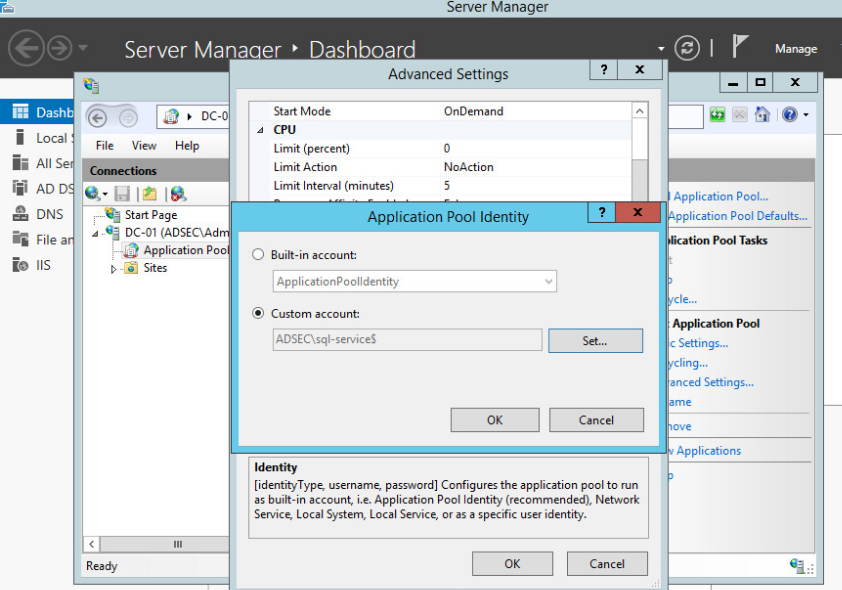Open Advanced Settings... in Actions pane

click(x=711, y=382)
